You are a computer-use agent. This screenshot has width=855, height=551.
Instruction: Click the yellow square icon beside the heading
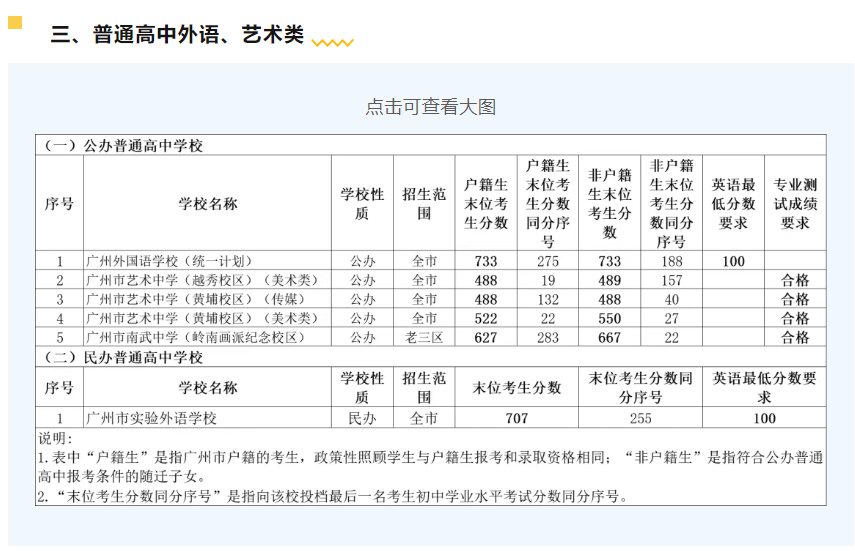[x=15, y=23]
